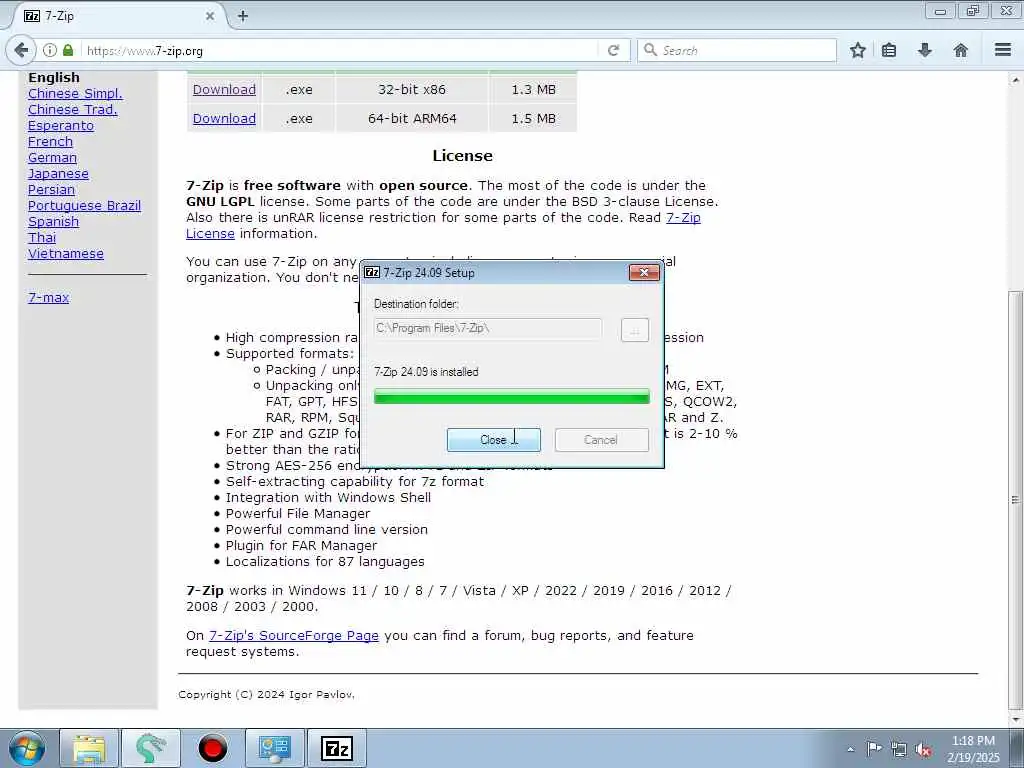
Task: Open Windows Start menu orb
Action: pos(27,748)
